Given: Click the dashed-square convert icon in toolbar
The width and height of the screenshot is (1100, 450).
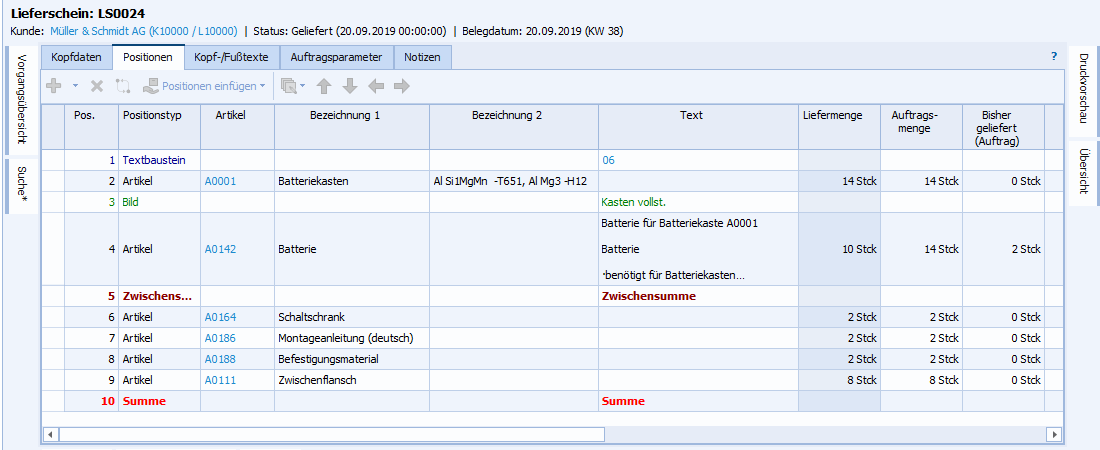Looking at the screenshot, I should coord(123,87).
